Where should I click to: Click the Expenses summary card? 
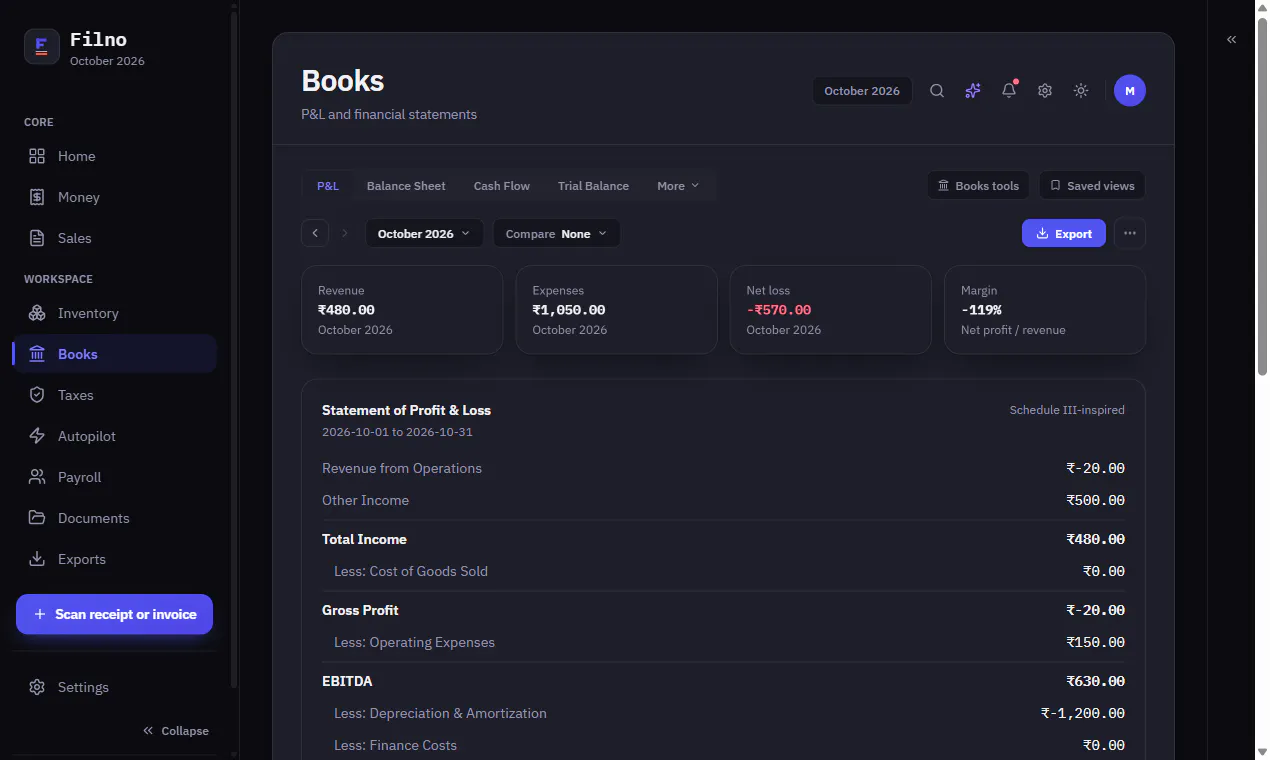[616, 310]
